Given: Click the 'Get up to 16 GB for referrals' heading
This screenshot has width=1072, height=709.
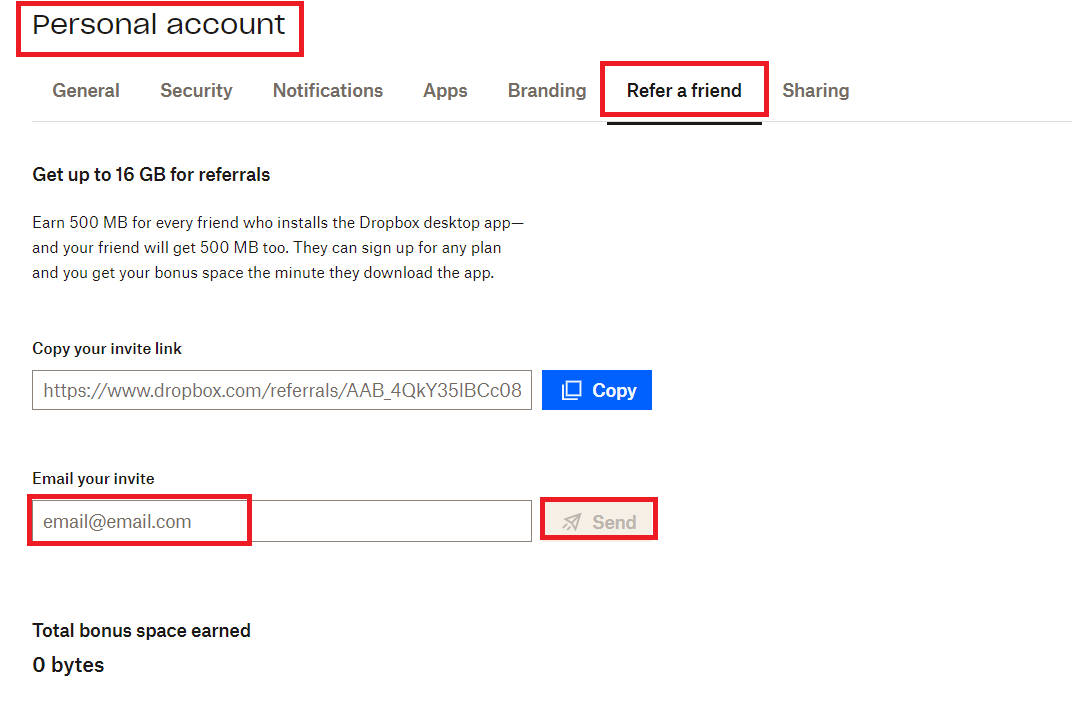Looking at the screenshot, I should [151, 174].
